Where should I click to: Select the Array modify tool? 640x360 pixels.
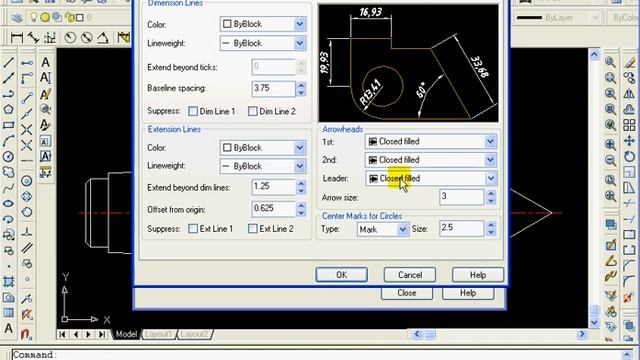click(629, 125)
